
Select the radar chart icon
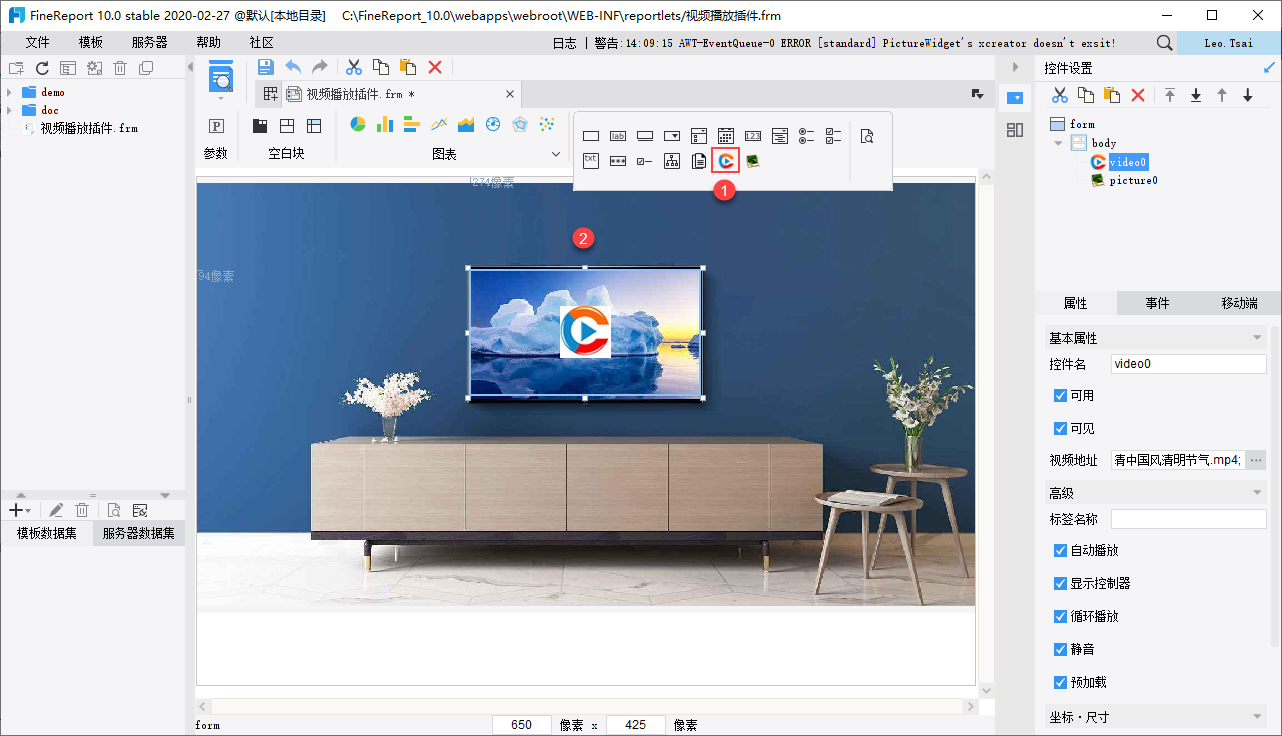pos(519,125)
